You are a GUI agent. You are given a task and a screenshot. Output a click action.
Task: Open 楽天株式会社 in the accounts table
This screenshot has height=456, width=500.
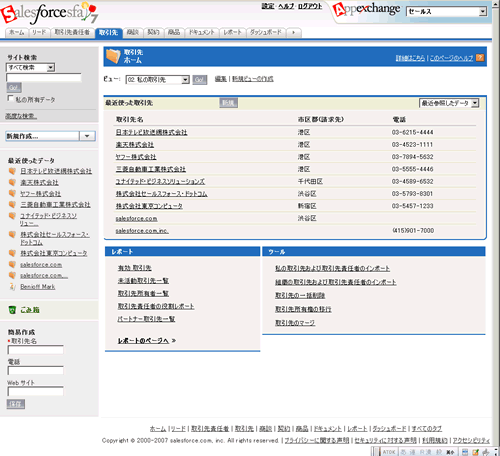click(135, 145)
